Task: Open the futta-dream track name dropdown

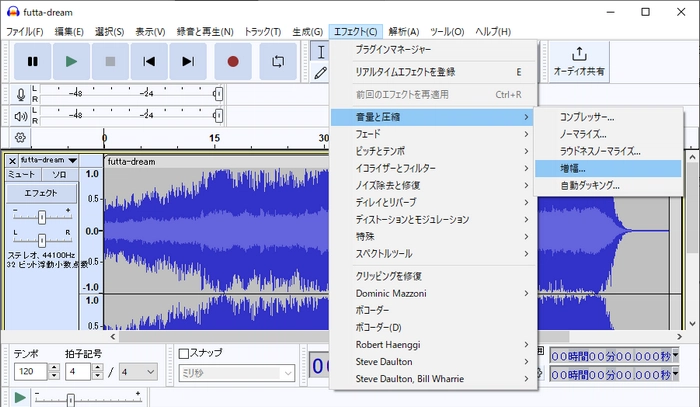Action: pos(45,160)
